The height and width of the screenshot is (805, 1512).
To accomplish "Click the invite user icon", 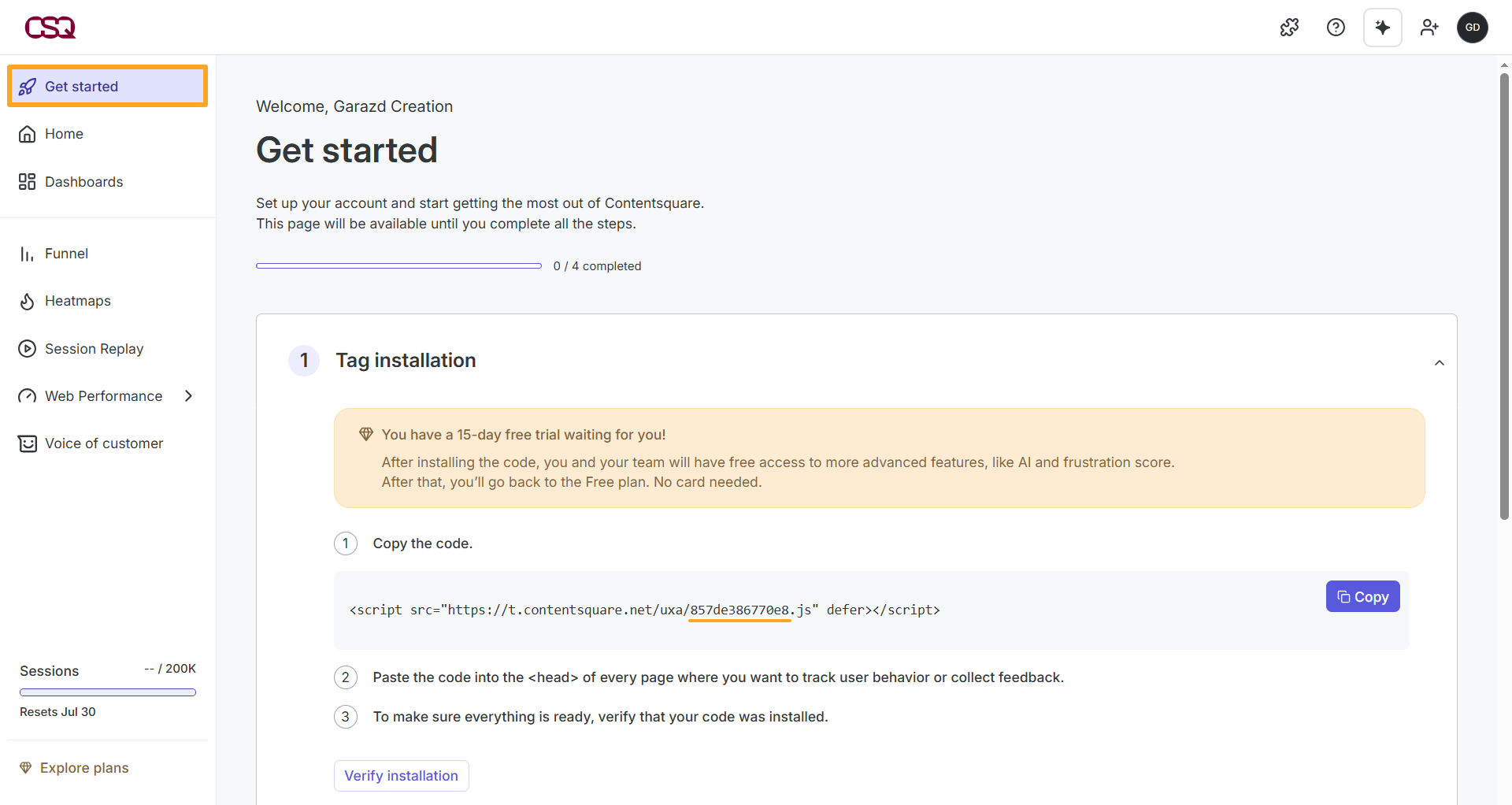I will coord(1429,28).
